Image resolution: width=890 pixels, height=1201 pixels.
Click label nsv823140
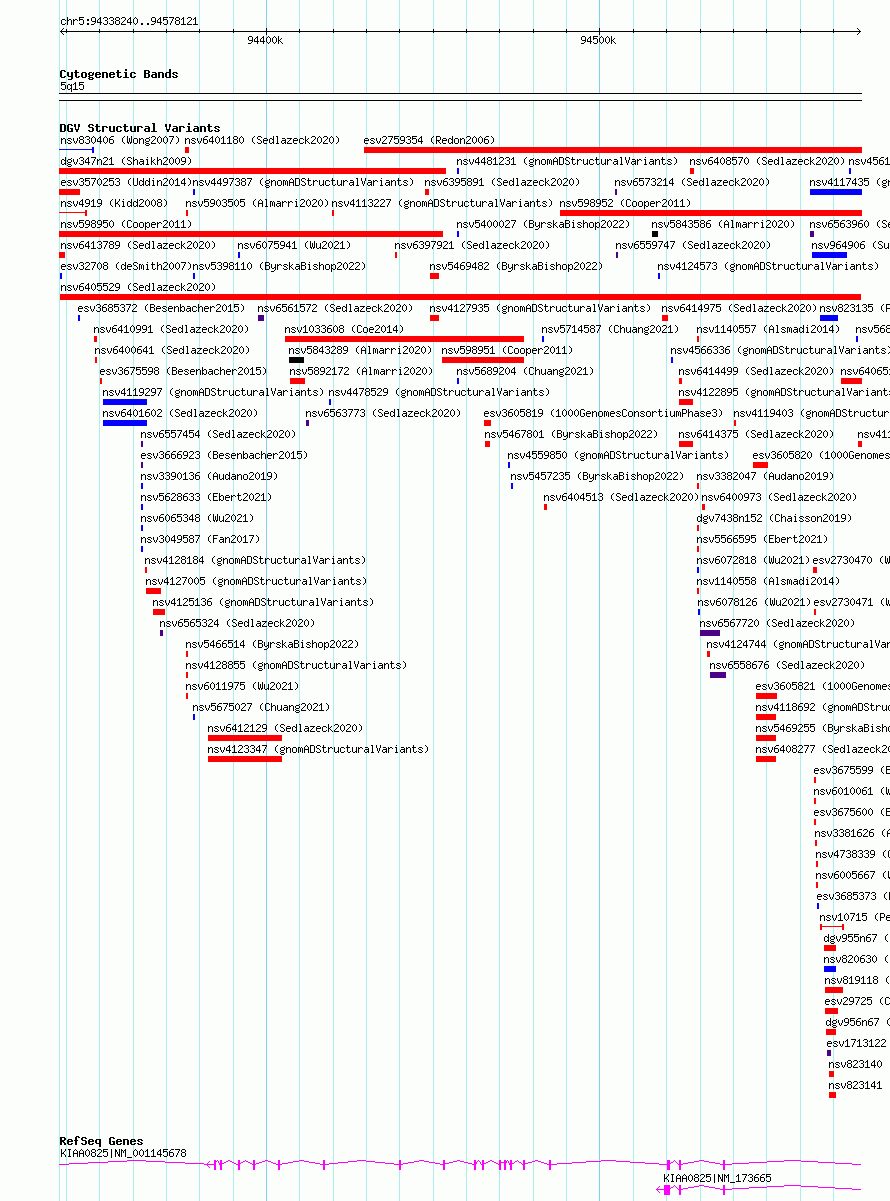[x=856, y=1064]
